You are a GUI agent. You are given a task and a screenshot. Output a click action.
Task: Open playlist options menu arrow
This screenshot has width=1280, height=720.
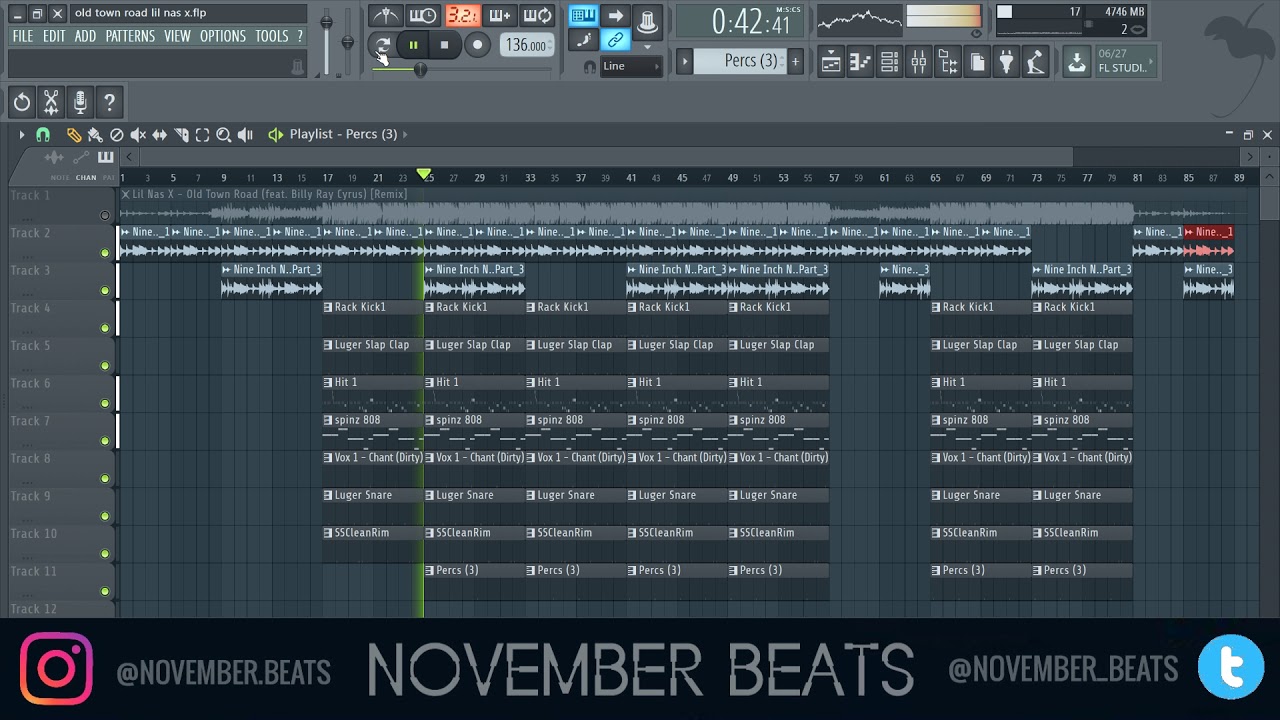tap(22, 134)
